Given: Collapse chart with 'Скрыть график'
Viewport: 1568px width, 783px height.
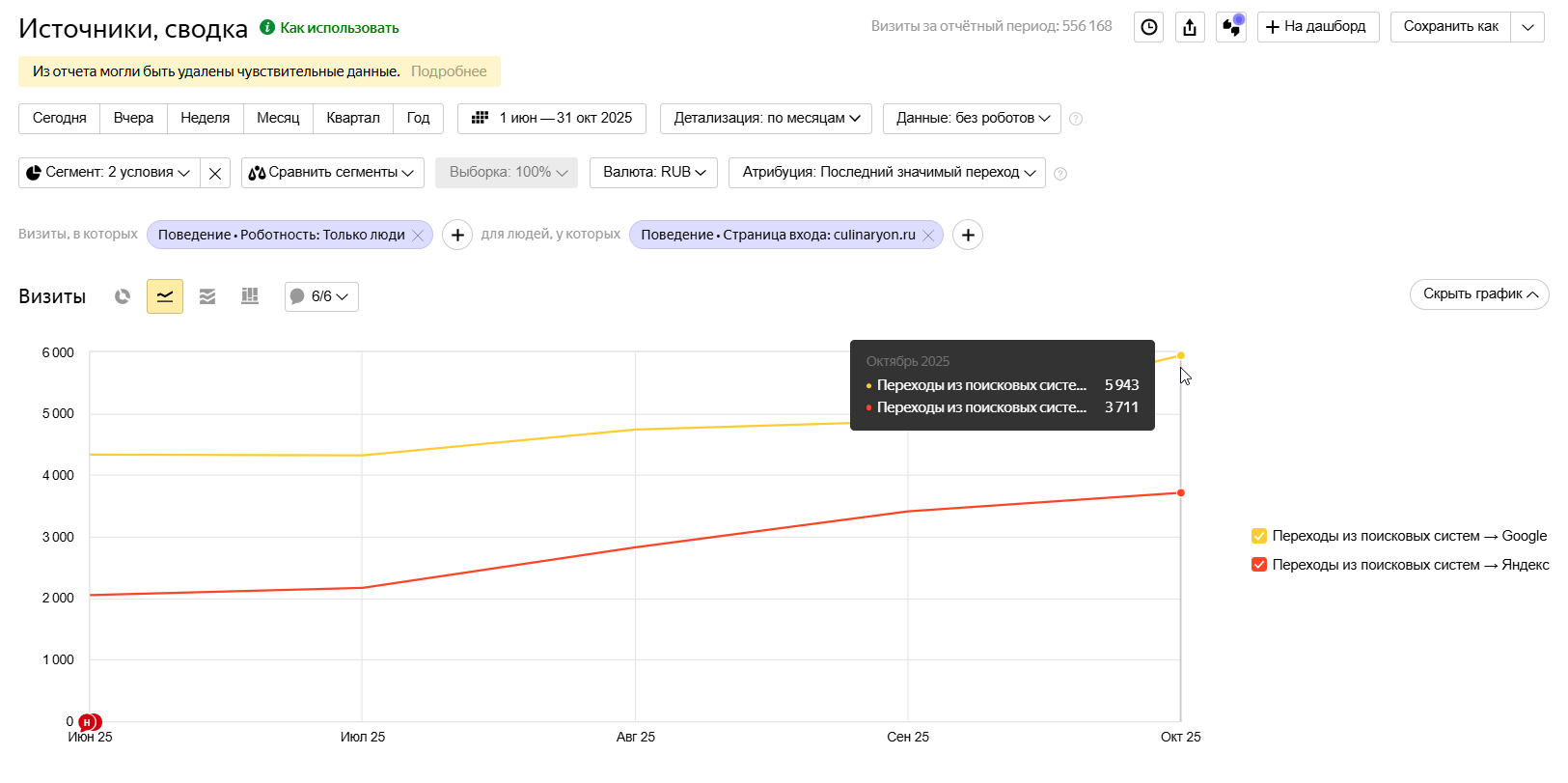Looking at the screenshot, I should pos(1478,294).
